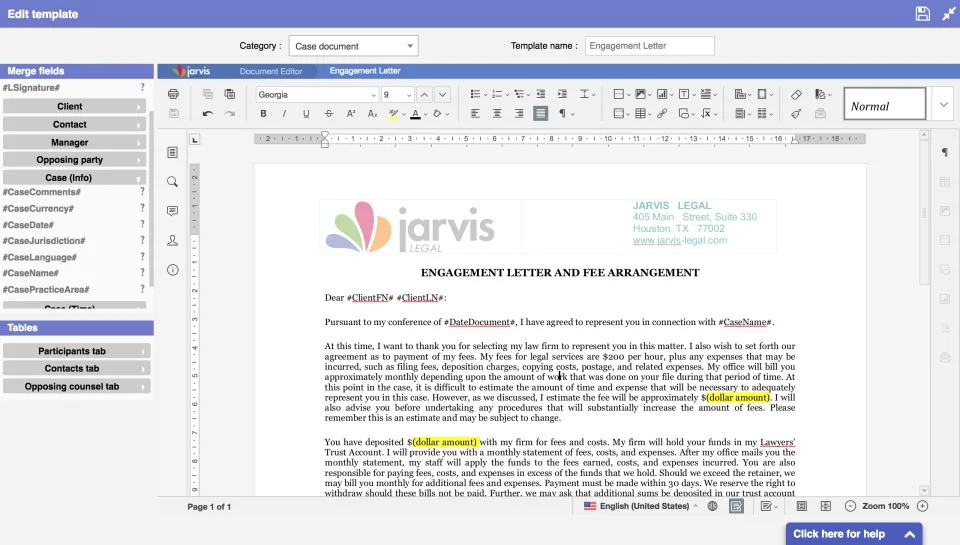This screenshot has height=545, width=960.
Task: Follow the www.jarvis-legal.com link in letterhead
Action: pyautogui.click(x=680, y=241)
